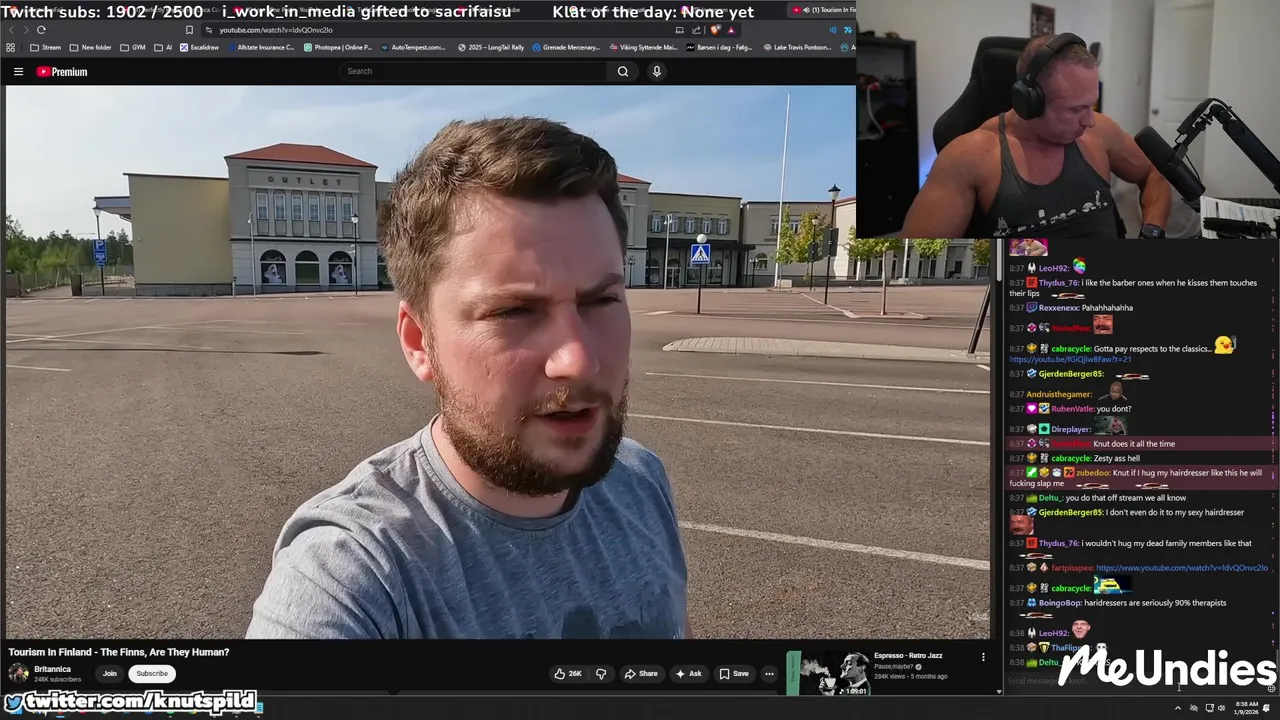Click the YouTube search magnifier button
This screenshot has height=720, width=1280.
tap(623, 71)
